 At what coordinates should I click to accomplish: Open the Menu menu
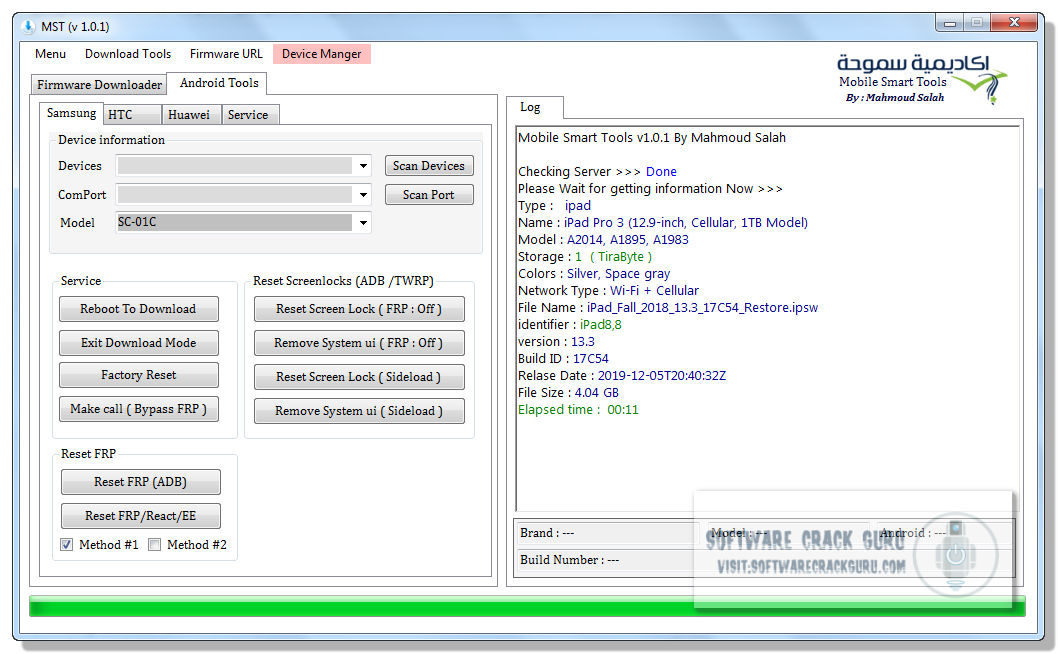click(51, 54)
